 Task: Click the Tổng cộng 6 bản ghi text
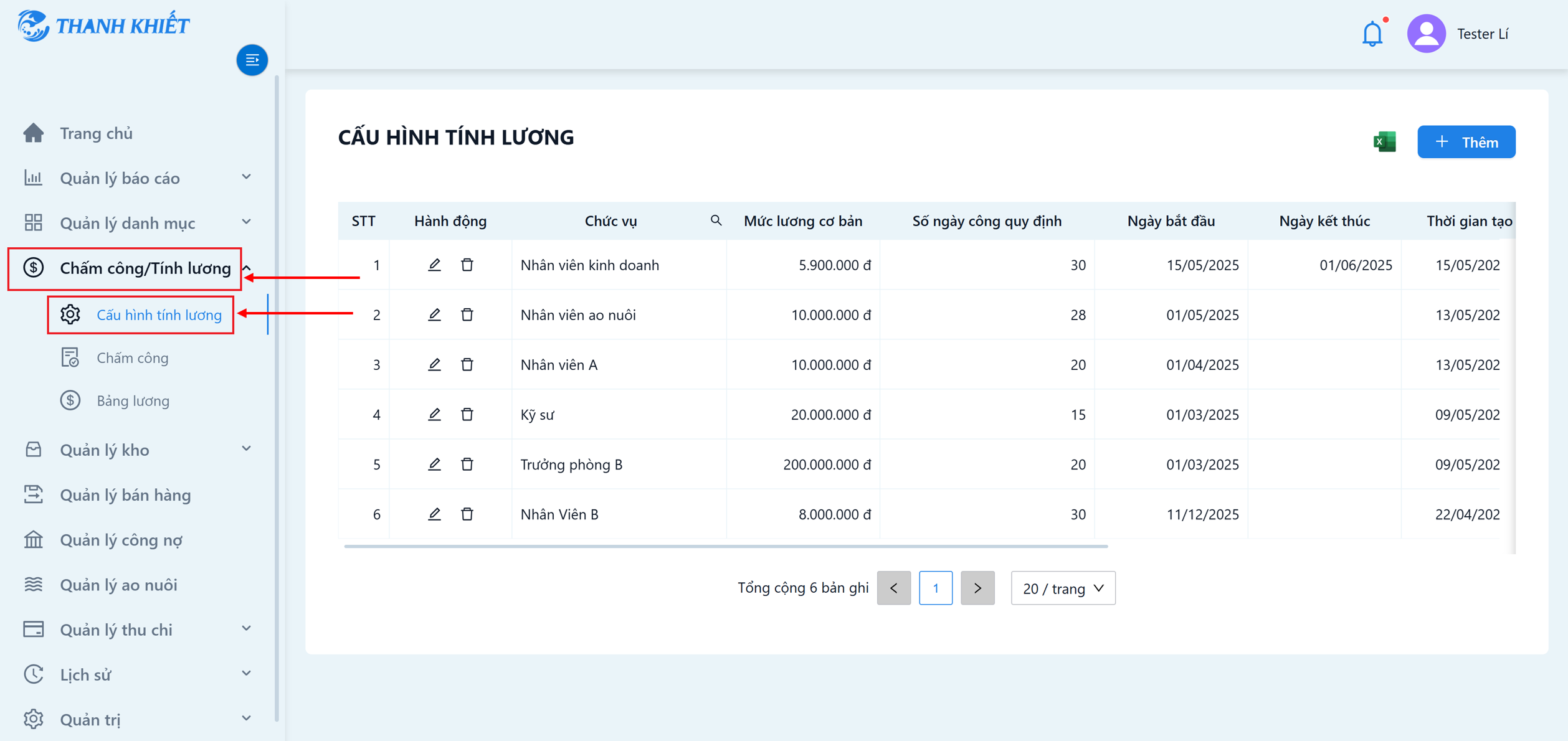point(802,588)
